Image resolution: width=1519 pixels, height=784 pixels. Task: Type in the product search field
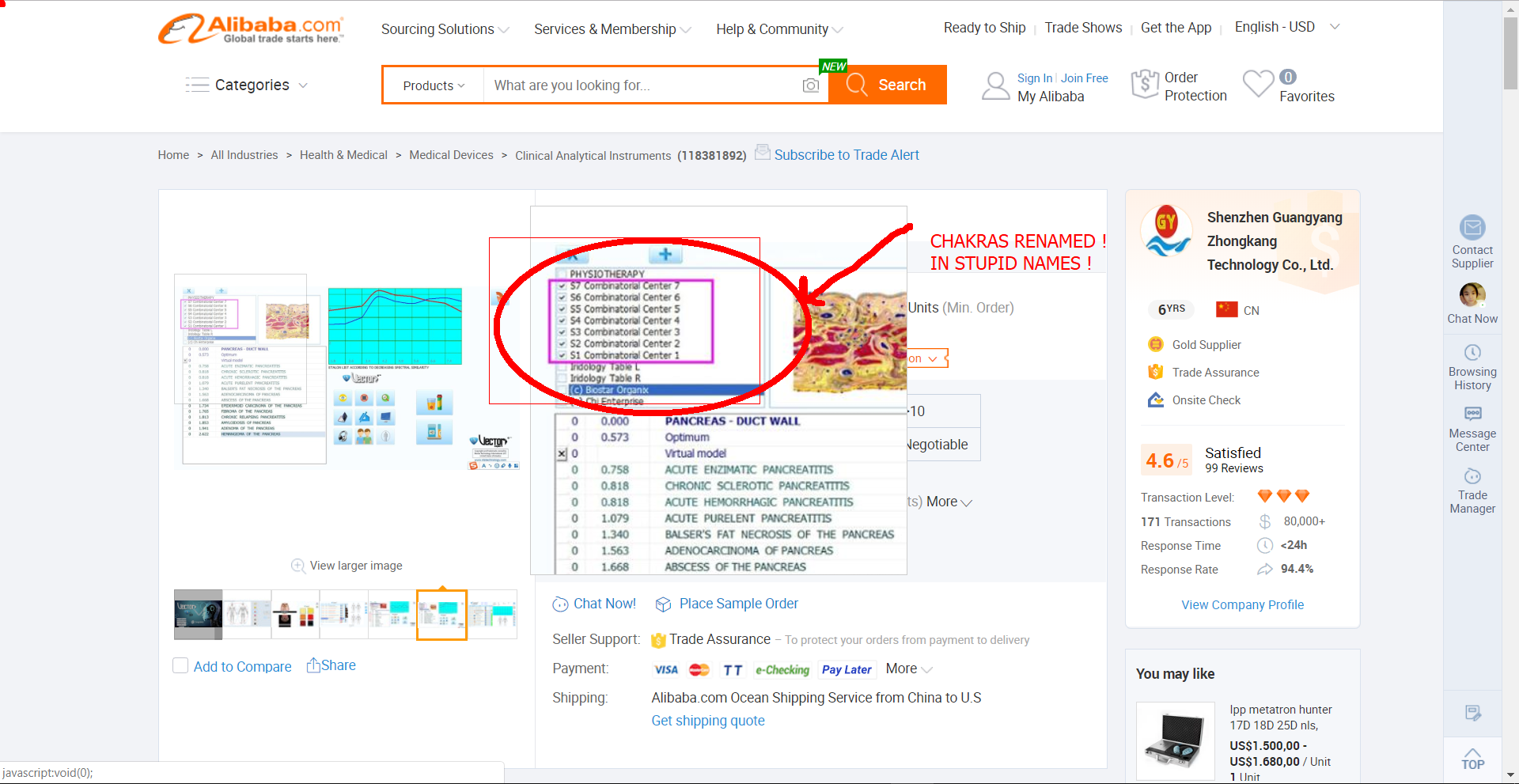click(x=641, y=85)
